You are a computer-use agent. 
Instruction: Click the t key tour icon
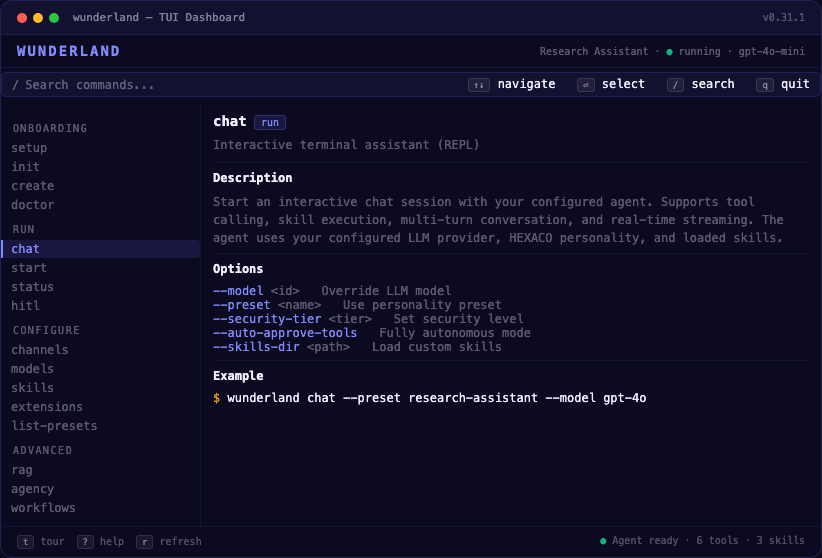tap(25, 542)
